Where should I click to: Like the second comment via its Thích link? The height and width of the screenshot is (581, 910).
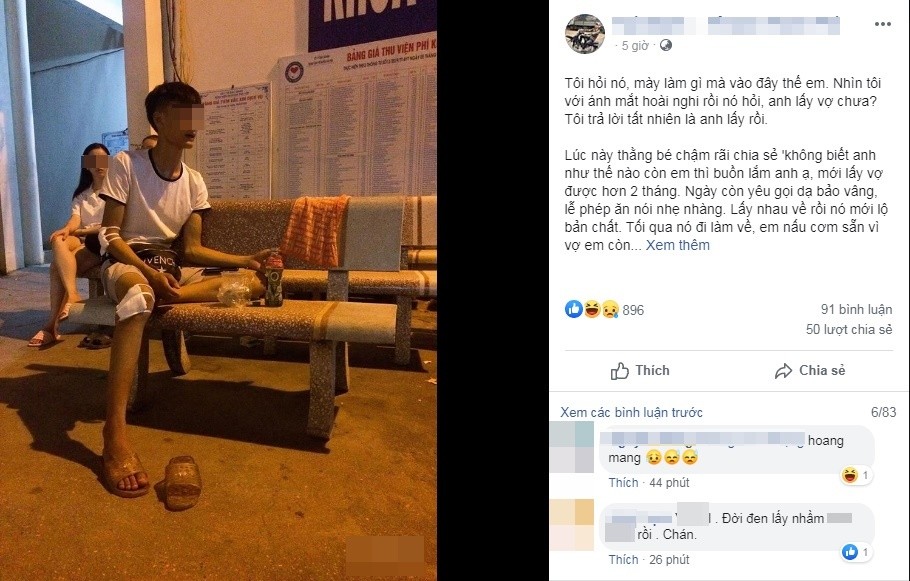pos(623,560)
